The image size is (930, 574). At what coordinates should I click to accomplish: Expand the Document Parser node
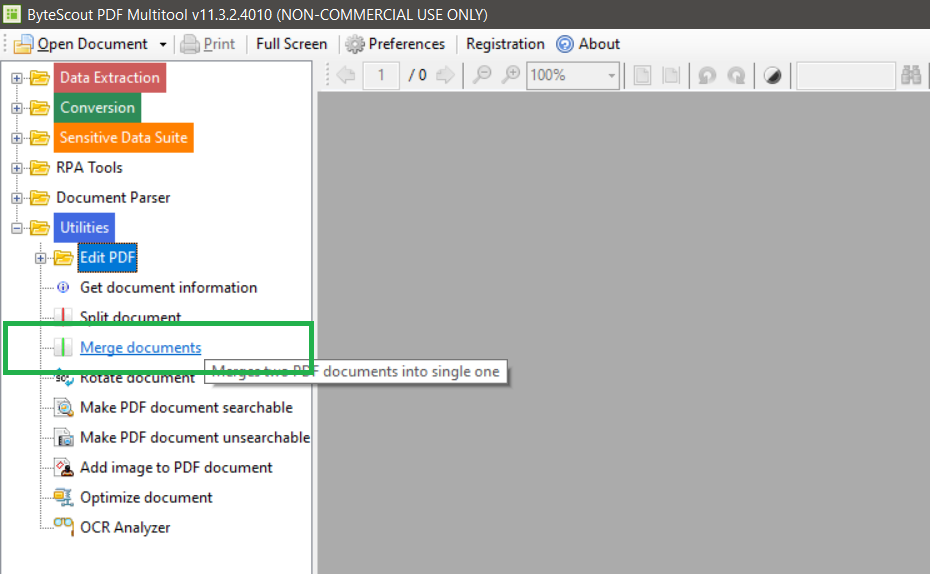17,198
